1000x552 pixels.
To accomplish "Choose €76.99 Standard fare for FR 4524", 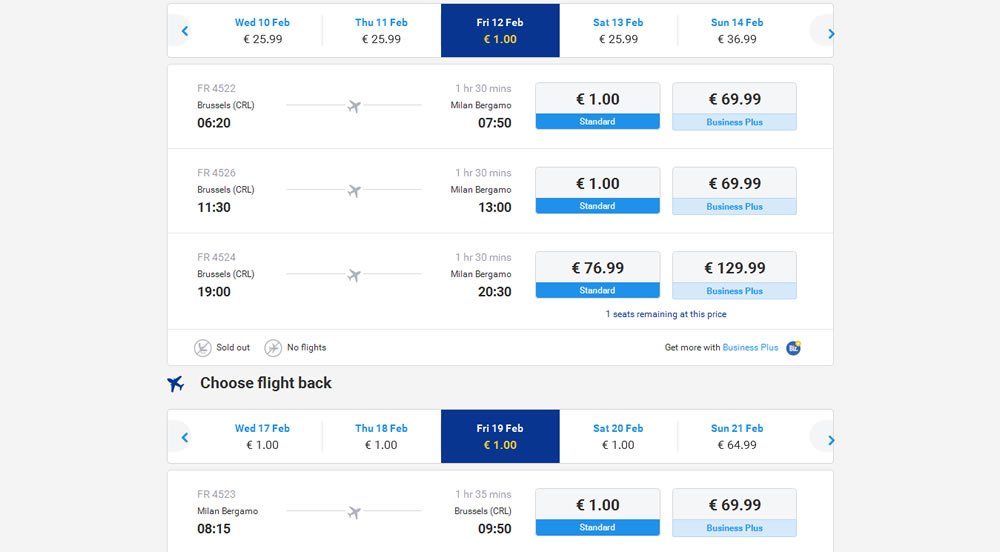I will (598, 275).
